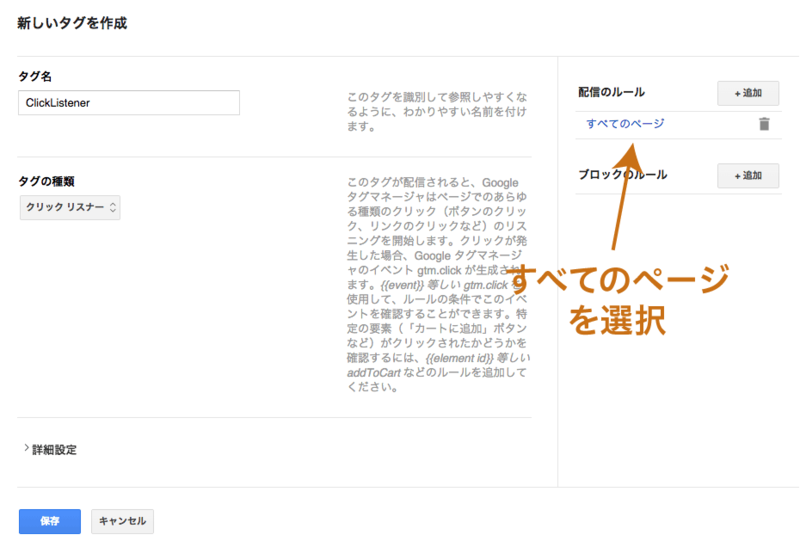Open the すべてのページ rule link
This screenshot has width=800, height=547.
pyautogui.click(x=625, y=123)
